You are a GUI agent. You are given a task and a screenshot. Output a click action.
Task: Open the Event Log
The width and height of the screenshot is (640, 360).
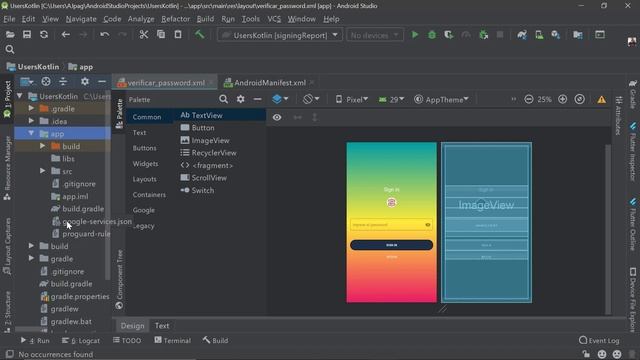(599, 340)
